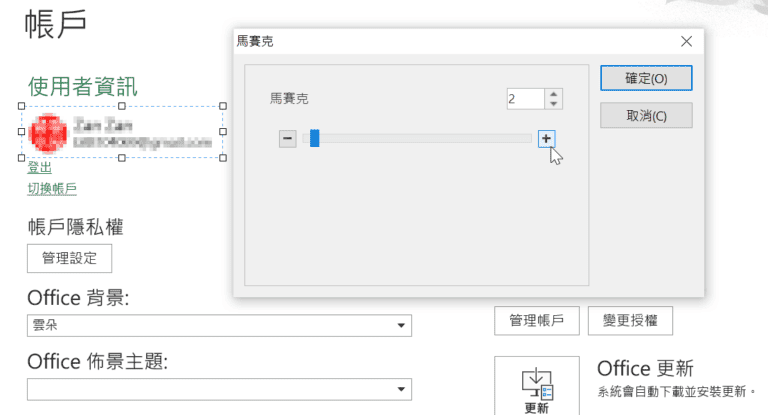Close the 馬賽克 dialog

point(686,41)
